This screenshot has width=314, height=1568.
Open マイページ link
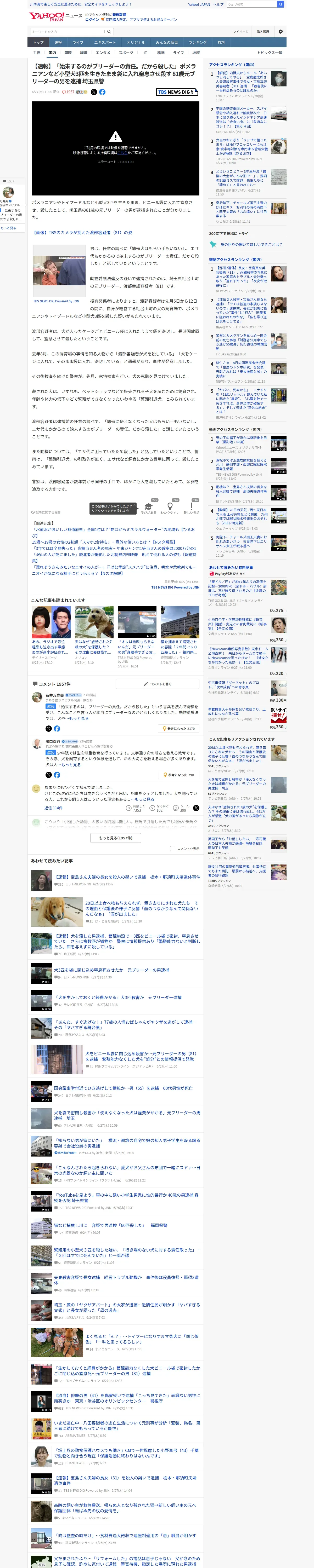(x=240, y=32)
